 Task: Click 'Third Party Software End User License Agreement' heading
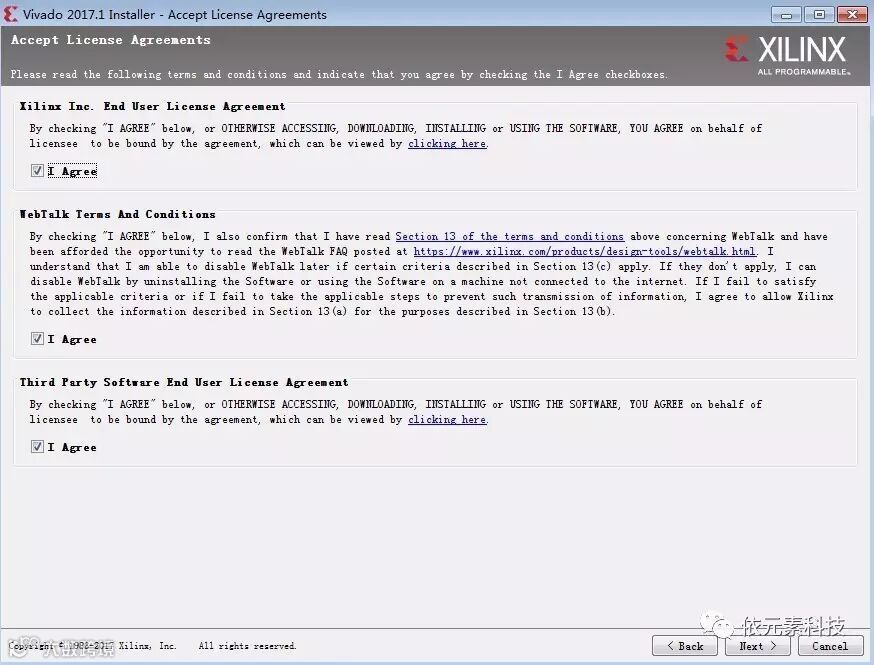pos(184,382)
